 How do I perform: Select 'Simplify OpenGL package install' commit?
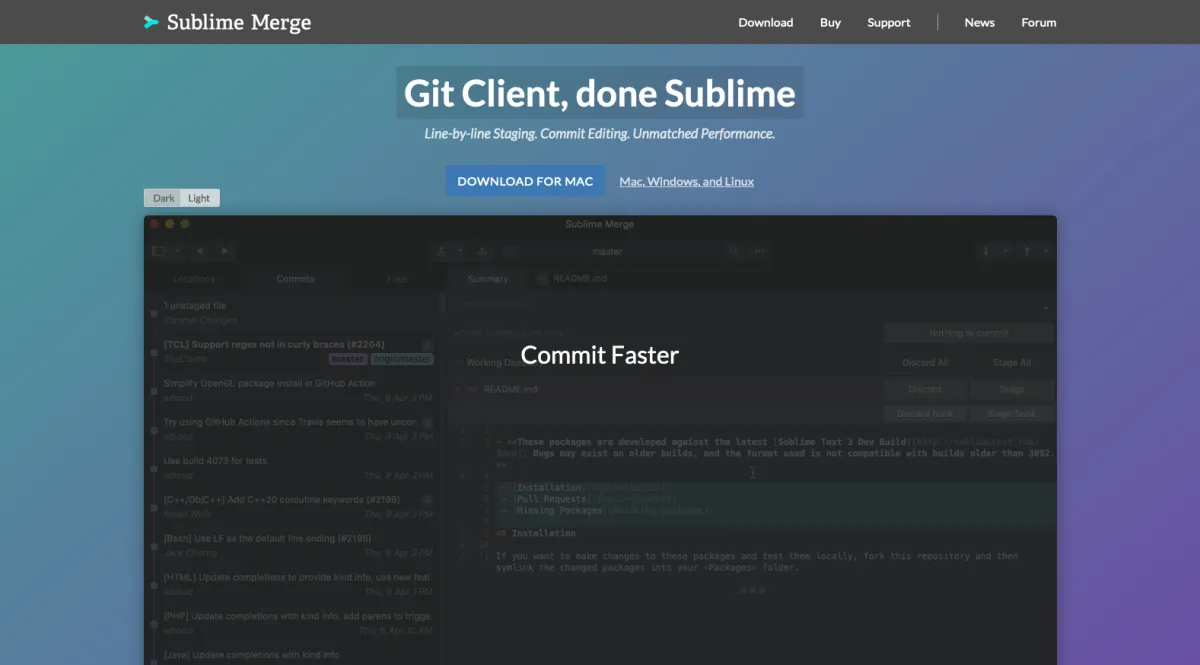click(295, 390)
